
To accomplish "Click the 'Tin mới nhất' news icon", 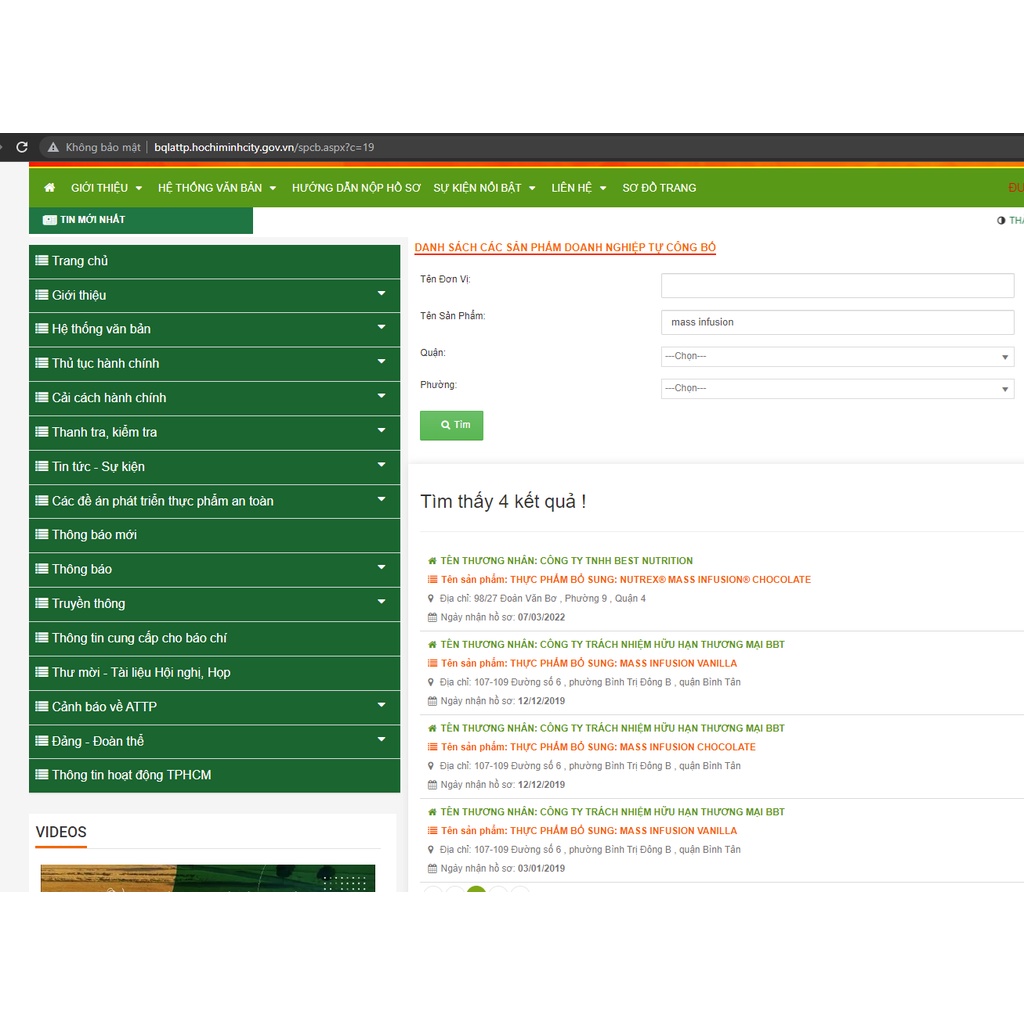I will 49,220.
